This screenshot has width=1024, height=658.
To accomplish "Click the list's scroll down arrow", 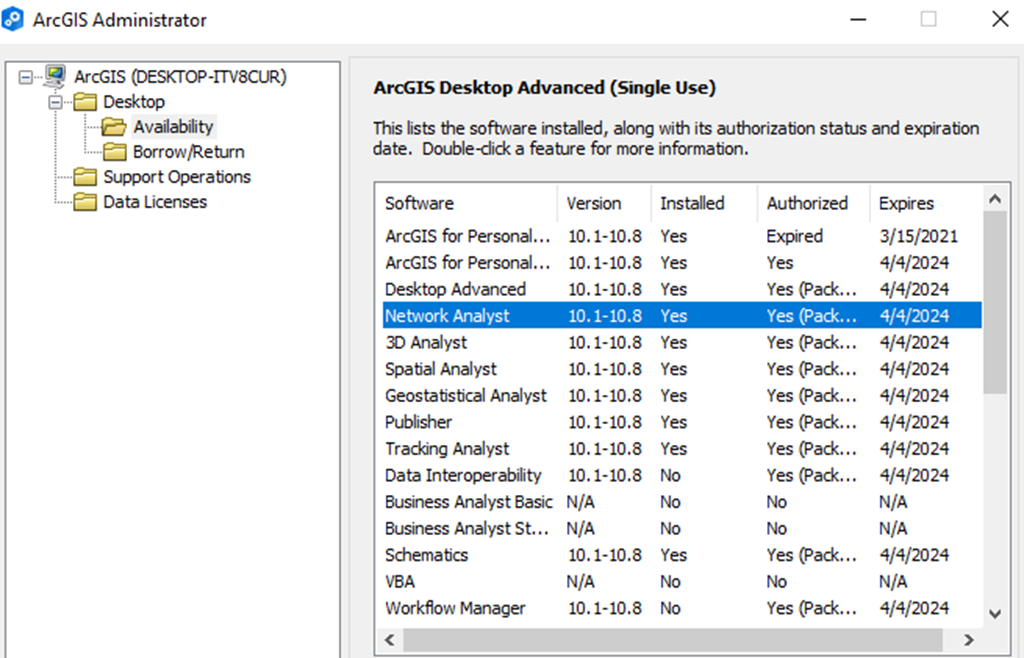I will pos(995,614).
